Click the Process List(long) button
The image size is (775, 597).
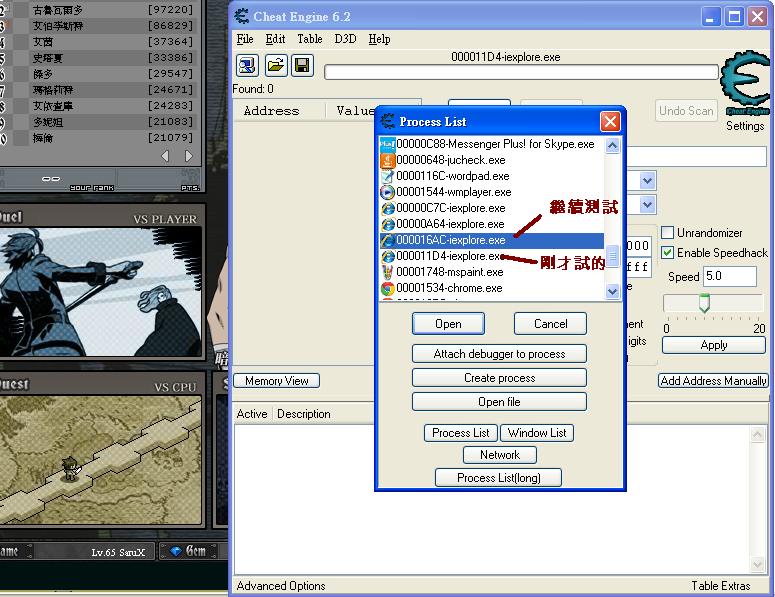click(x=498, y=478)
